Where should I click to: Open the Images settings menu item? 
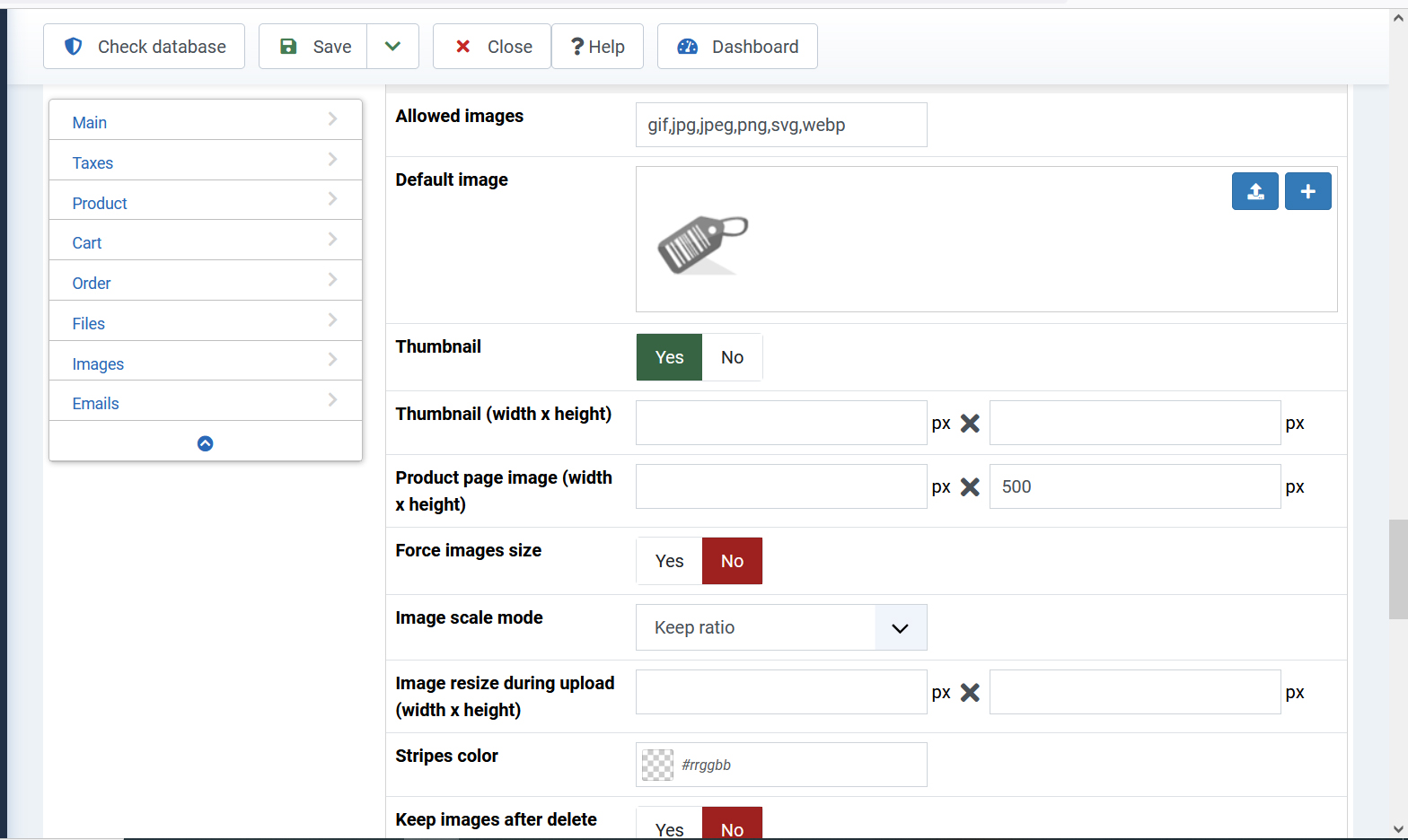[x=98, y=363]
